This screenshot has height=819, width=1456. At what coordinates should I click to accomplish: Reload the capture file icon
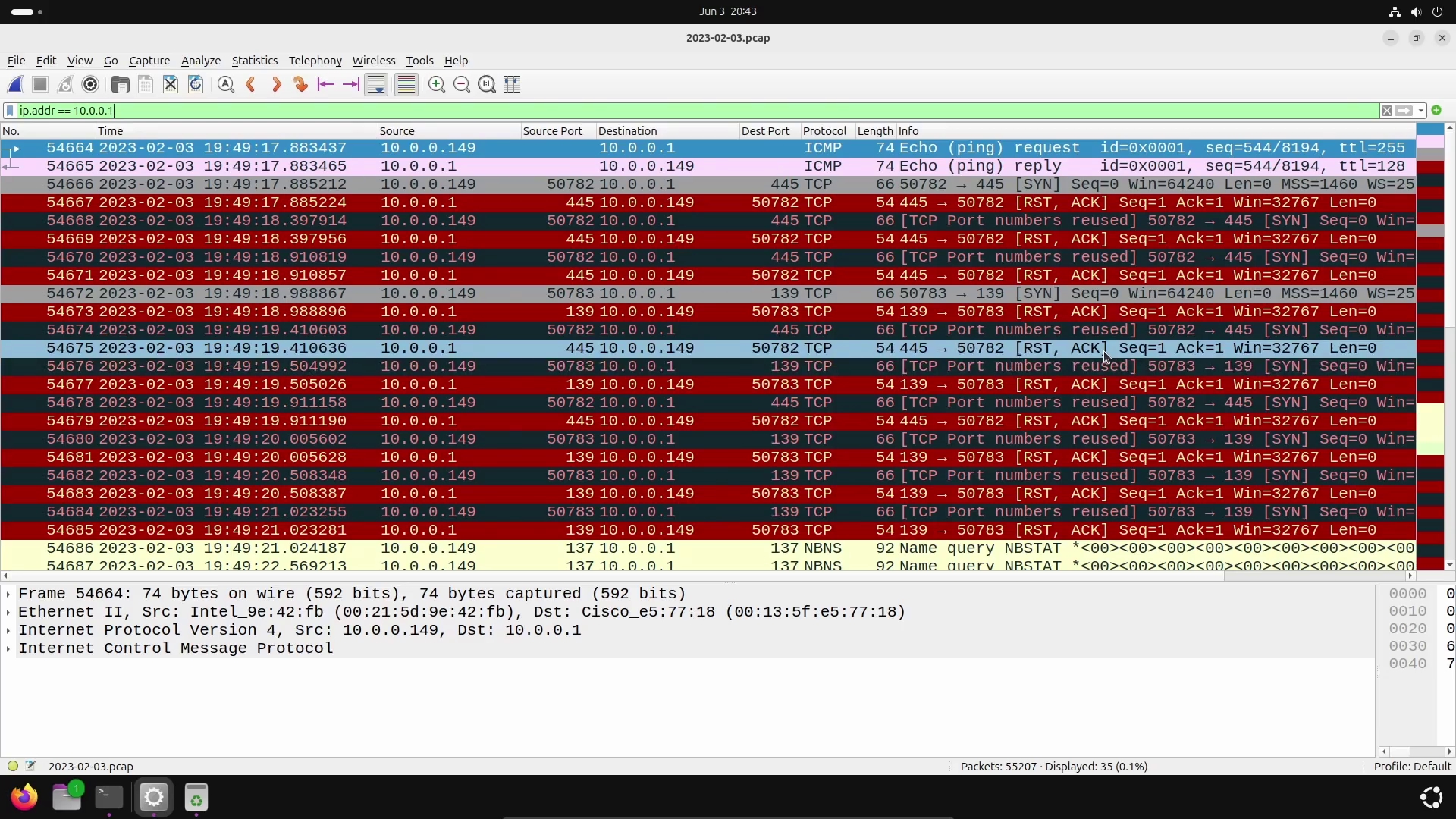196,85
